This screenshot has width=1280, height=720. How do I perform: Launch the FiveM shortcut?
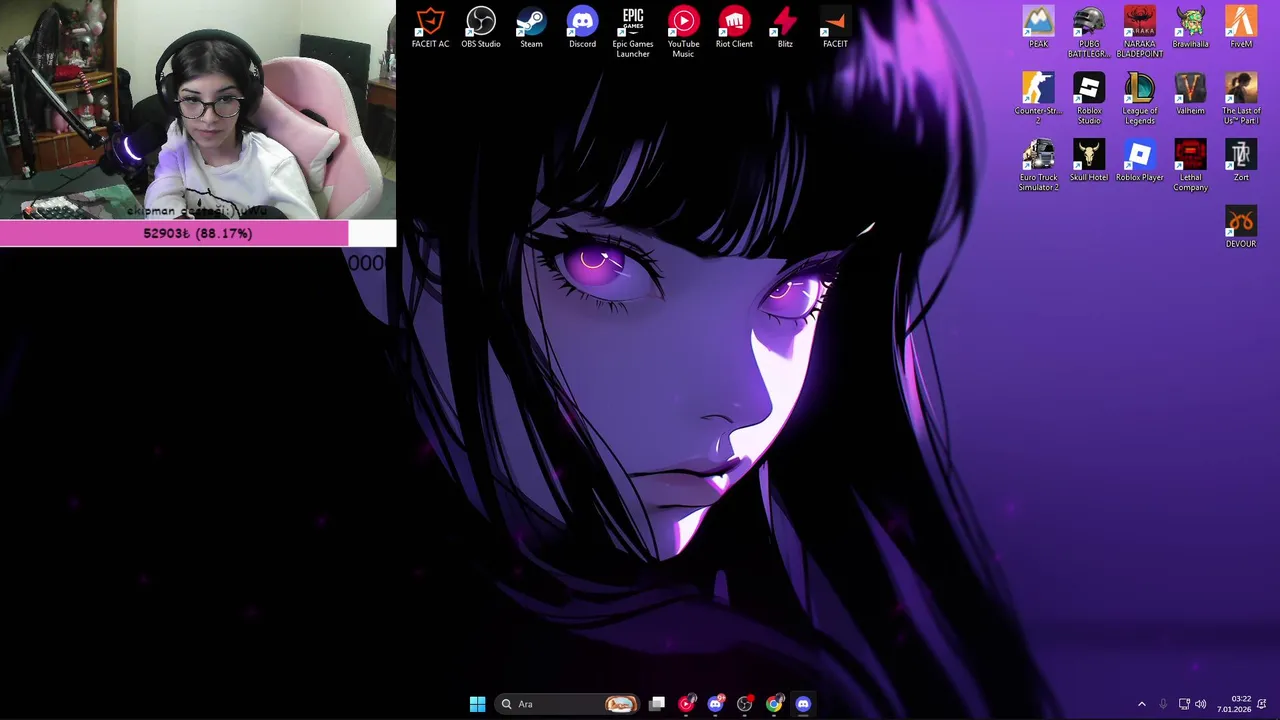[x=1241, y=28]
